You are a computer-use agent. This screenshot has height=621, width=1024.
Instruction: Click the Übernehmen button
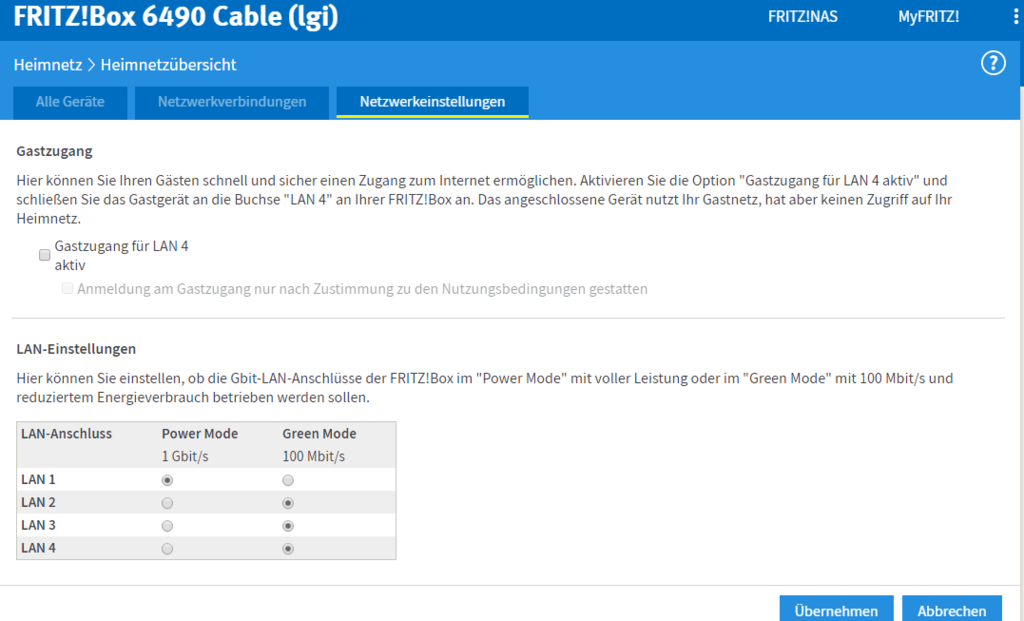[x=836, y=610]
